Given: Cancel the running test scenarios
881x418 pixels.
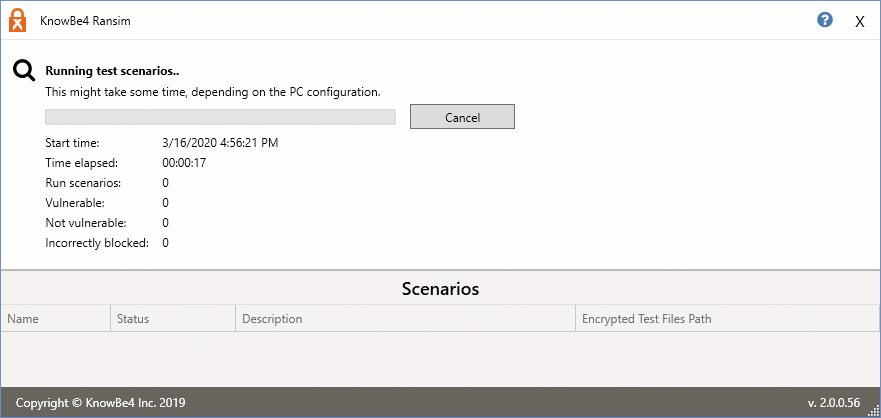Looking at the screenshot, I should 462,117.
